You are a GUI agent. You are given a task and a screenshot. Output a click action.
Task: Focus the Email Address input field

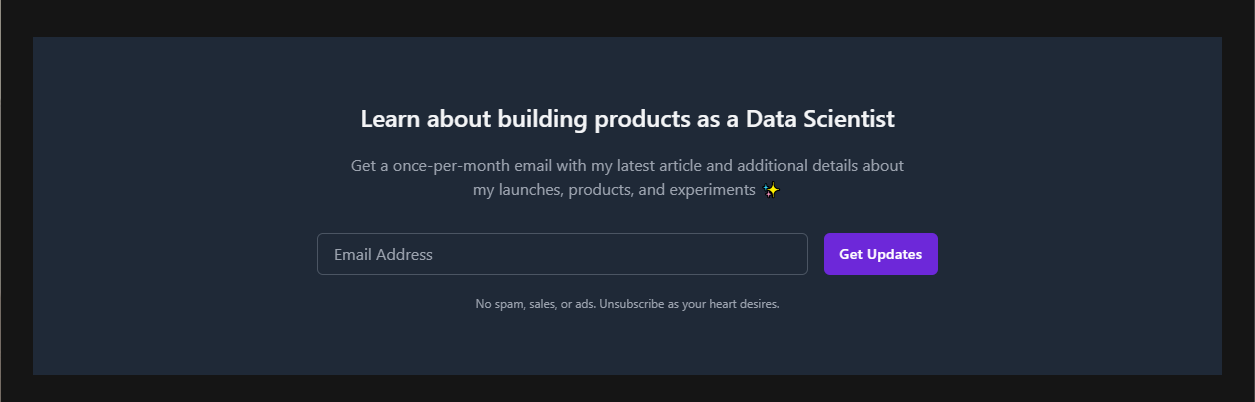point(562,254)
